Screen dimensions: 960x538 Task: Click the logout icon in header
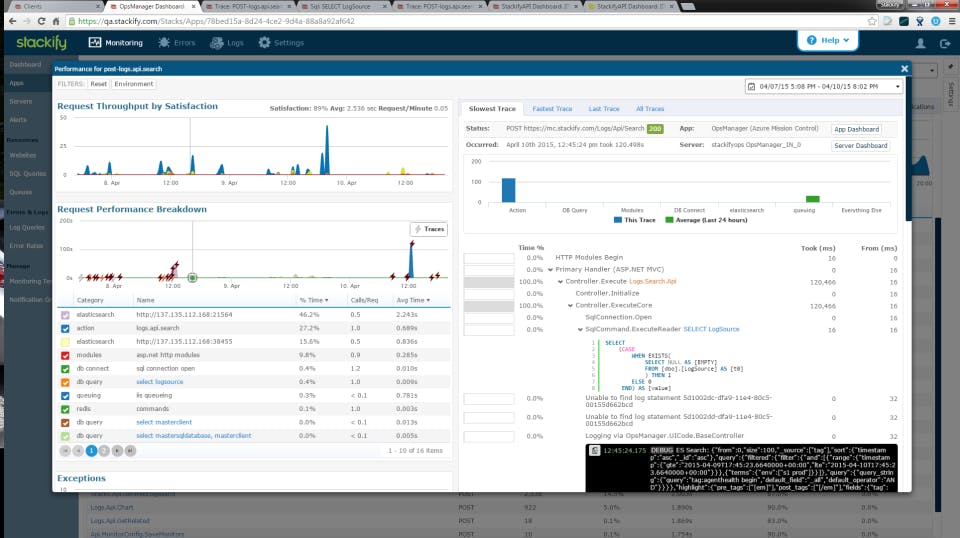pyautogui.click(x=945, y=43)
